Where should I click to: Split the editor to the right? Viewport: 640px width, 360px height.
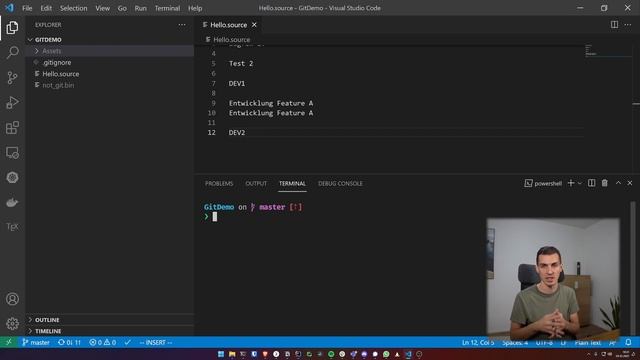[614, 24]
